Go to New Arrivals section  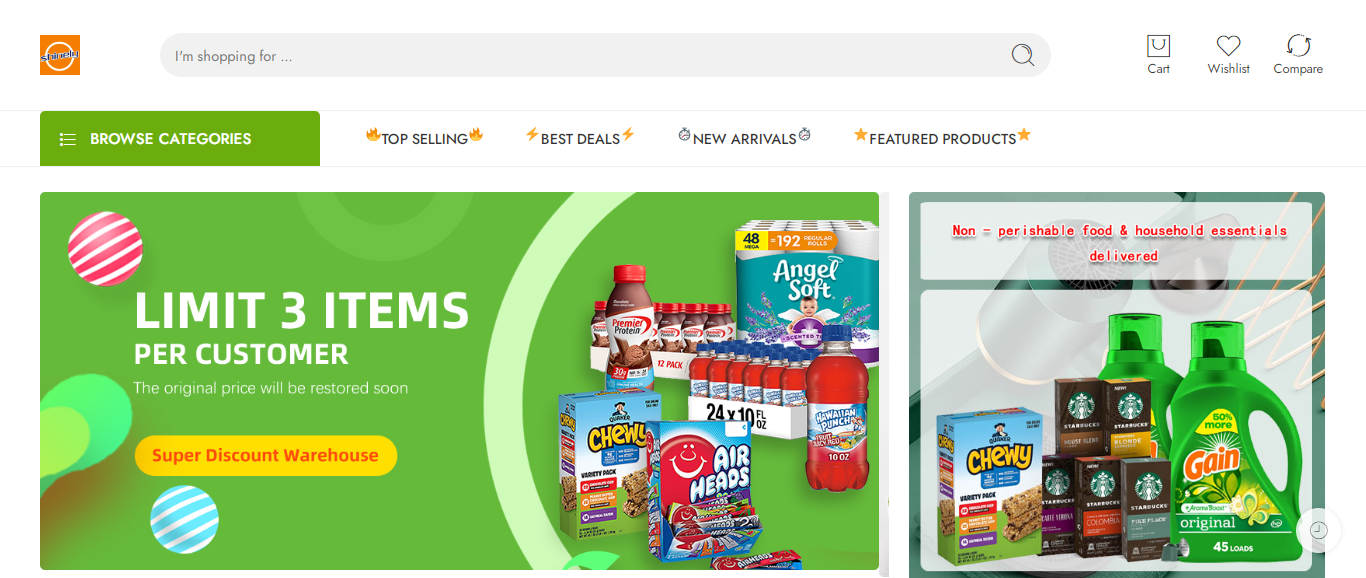click(744, 138)
